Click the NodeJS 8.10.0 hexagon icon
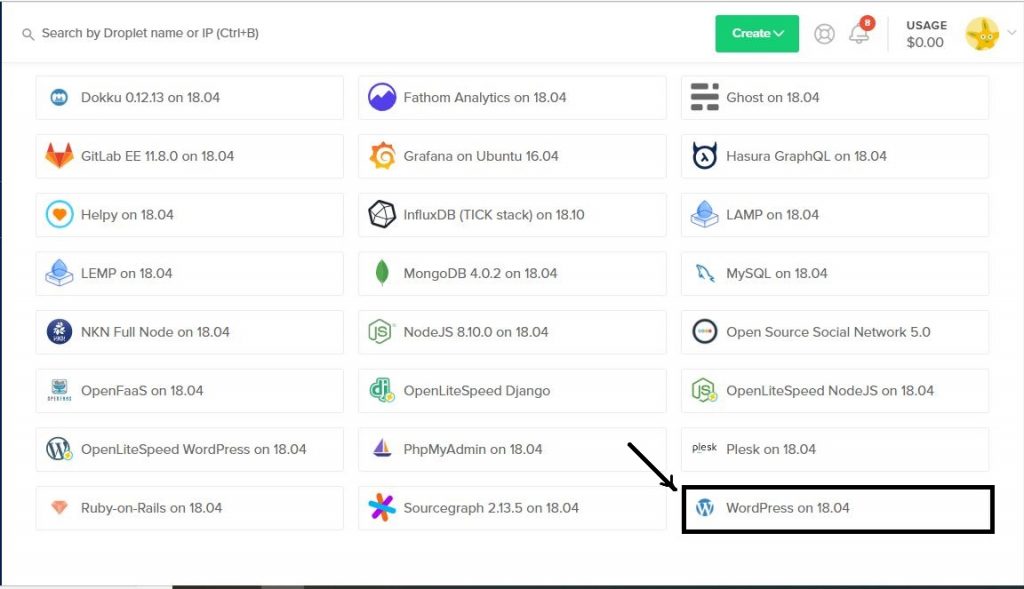The image size is (1024, 589). point(381,332)
